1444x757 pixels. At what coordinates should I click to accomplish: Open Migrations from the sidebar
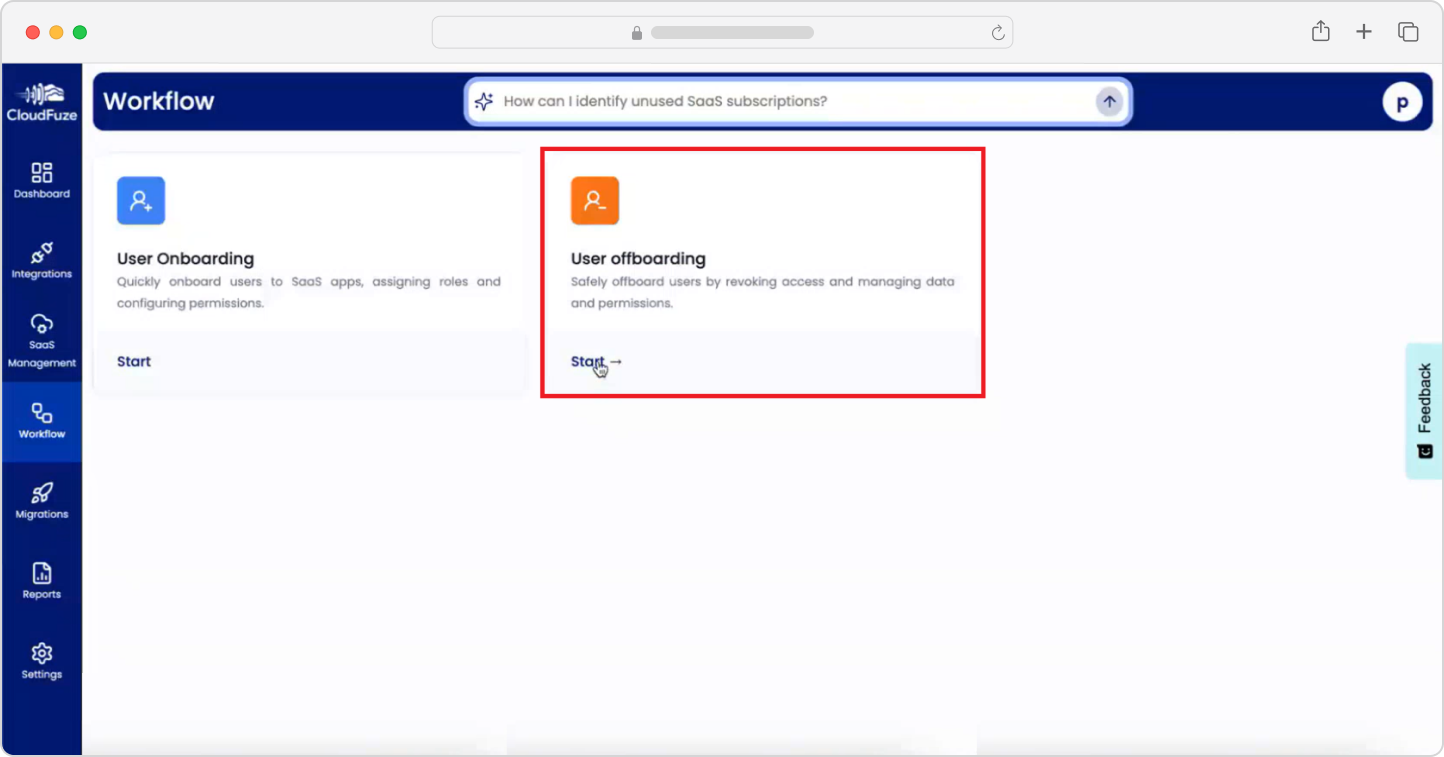(42, 501)
